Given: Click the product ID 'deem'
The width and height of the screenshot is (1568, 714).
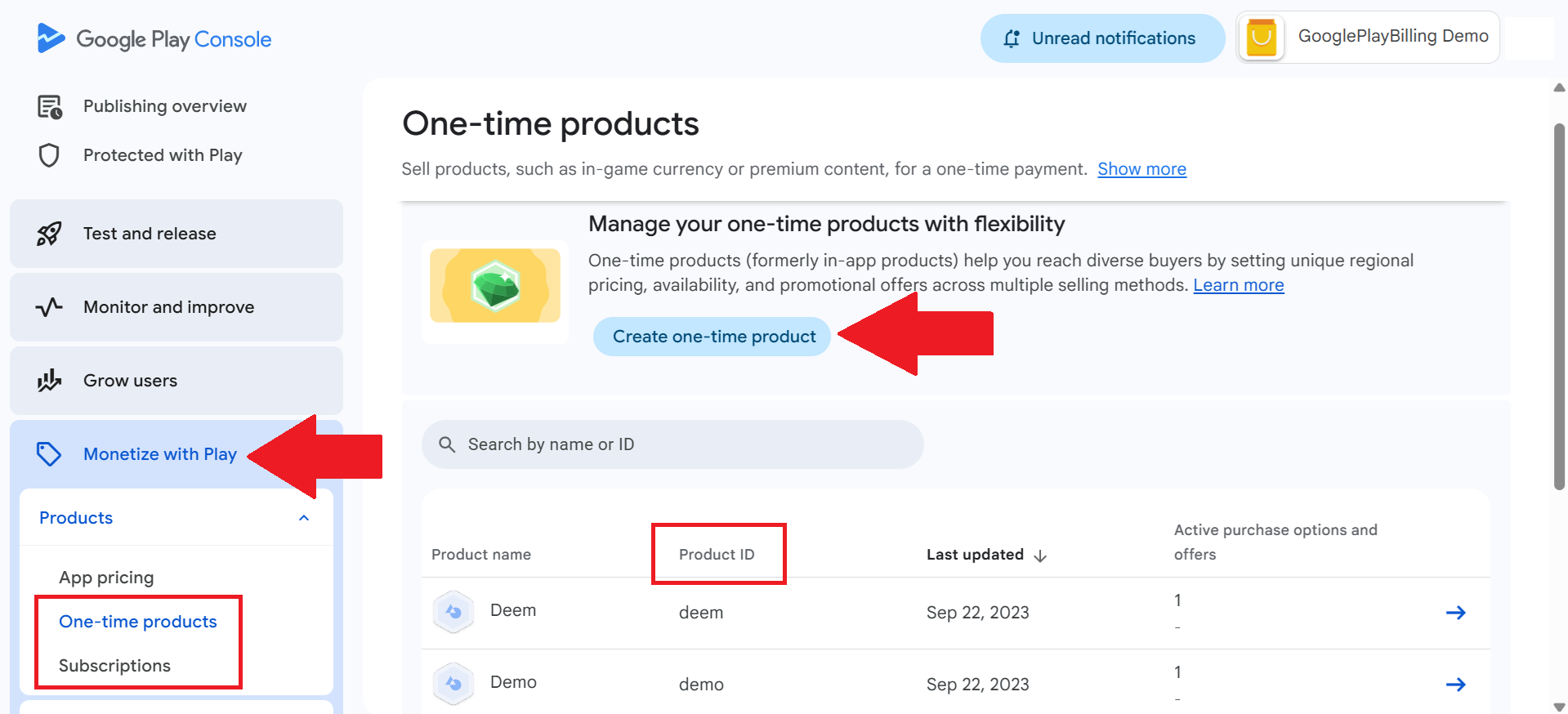Looking at the screenshot, I should [701, 613].
